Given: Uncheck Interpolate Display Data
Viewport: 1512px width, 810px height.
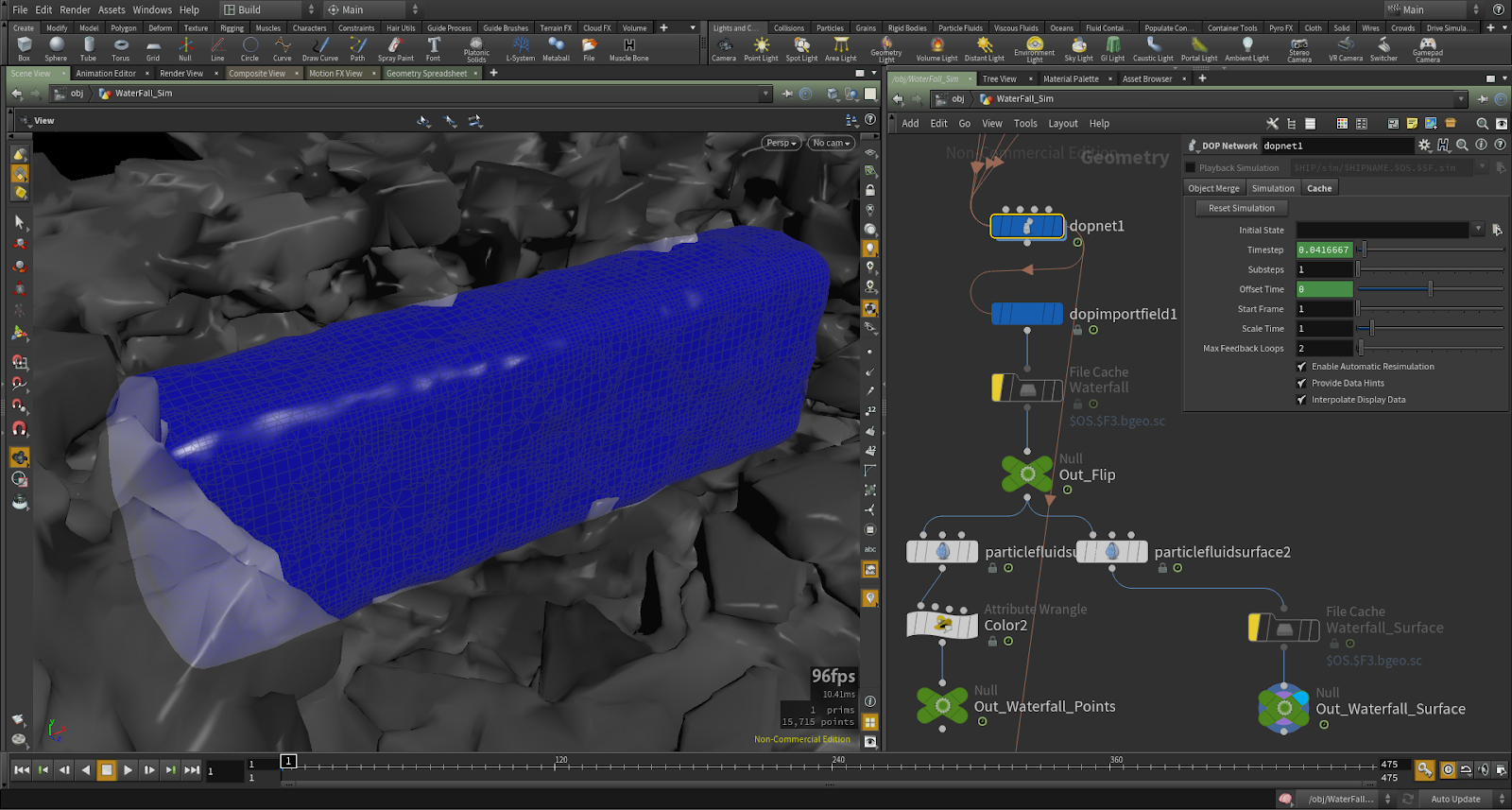Looking at the screenshot, I should click(x=1301, y=400).
